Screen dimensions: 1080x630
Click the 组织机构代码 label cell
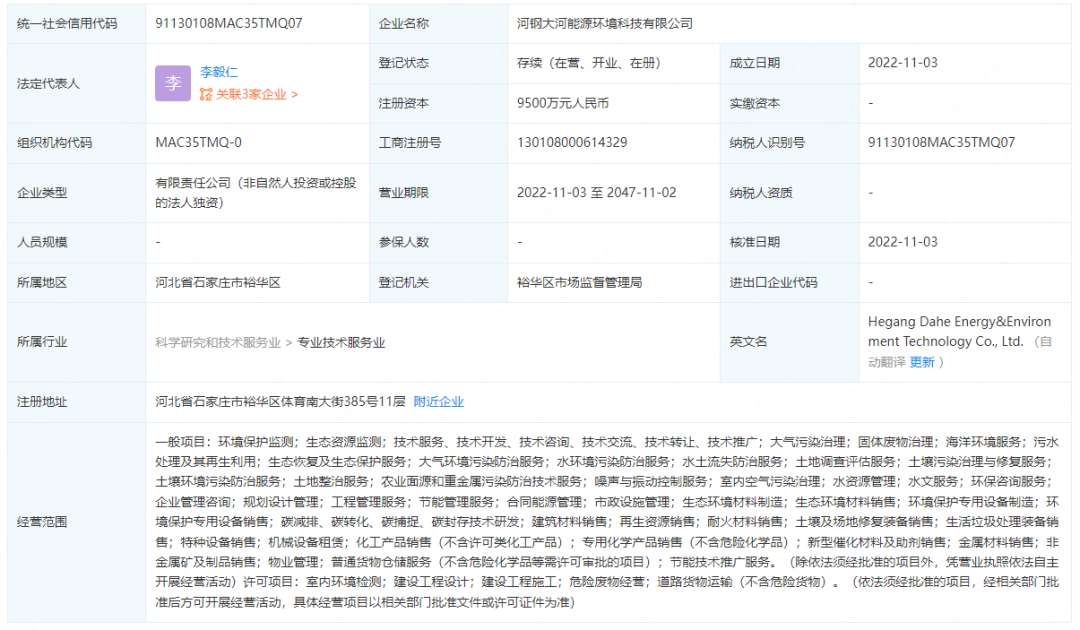[76, 143]
